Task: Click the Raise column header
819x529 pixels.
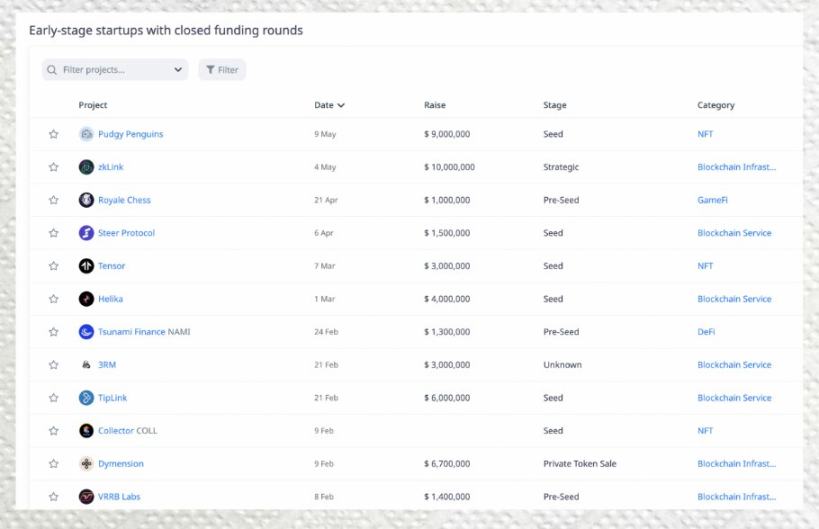Action: point(435,105)
